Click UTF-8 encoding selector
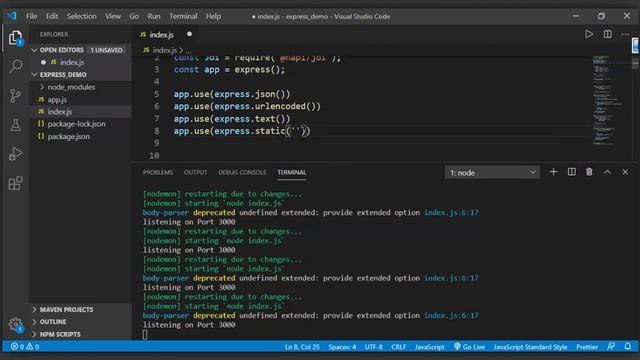This screenshot has height=360, width=640. 373,347
